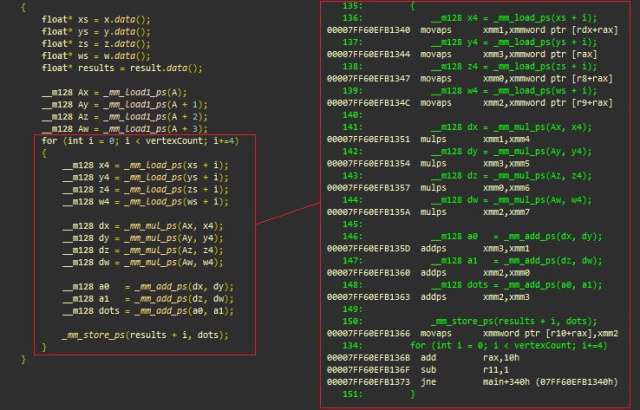Click the mulps at address 00007FF60EFB1354
640x410 pixels.
[428, 164]
